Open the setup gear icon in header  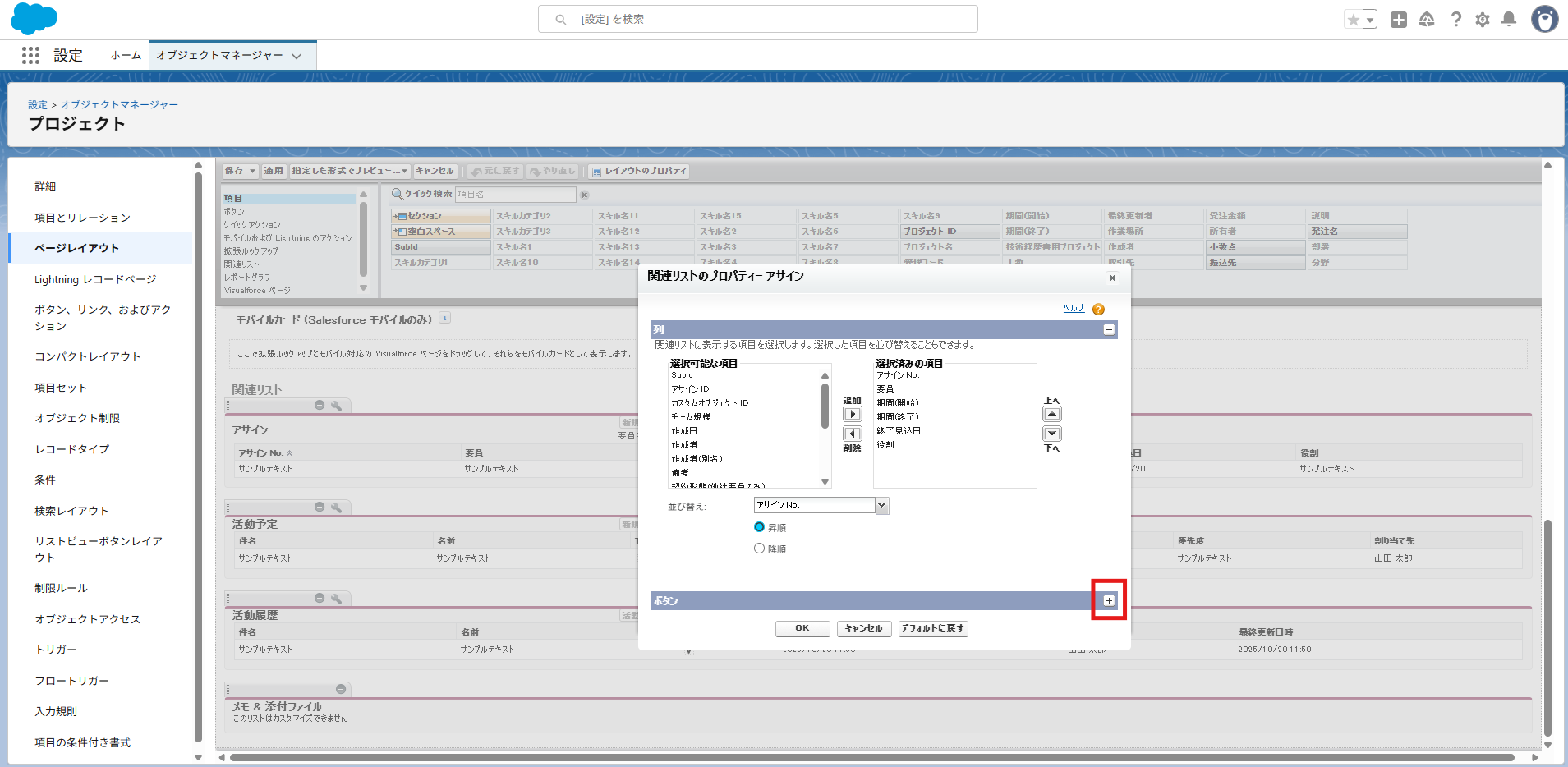point(1482,20)
